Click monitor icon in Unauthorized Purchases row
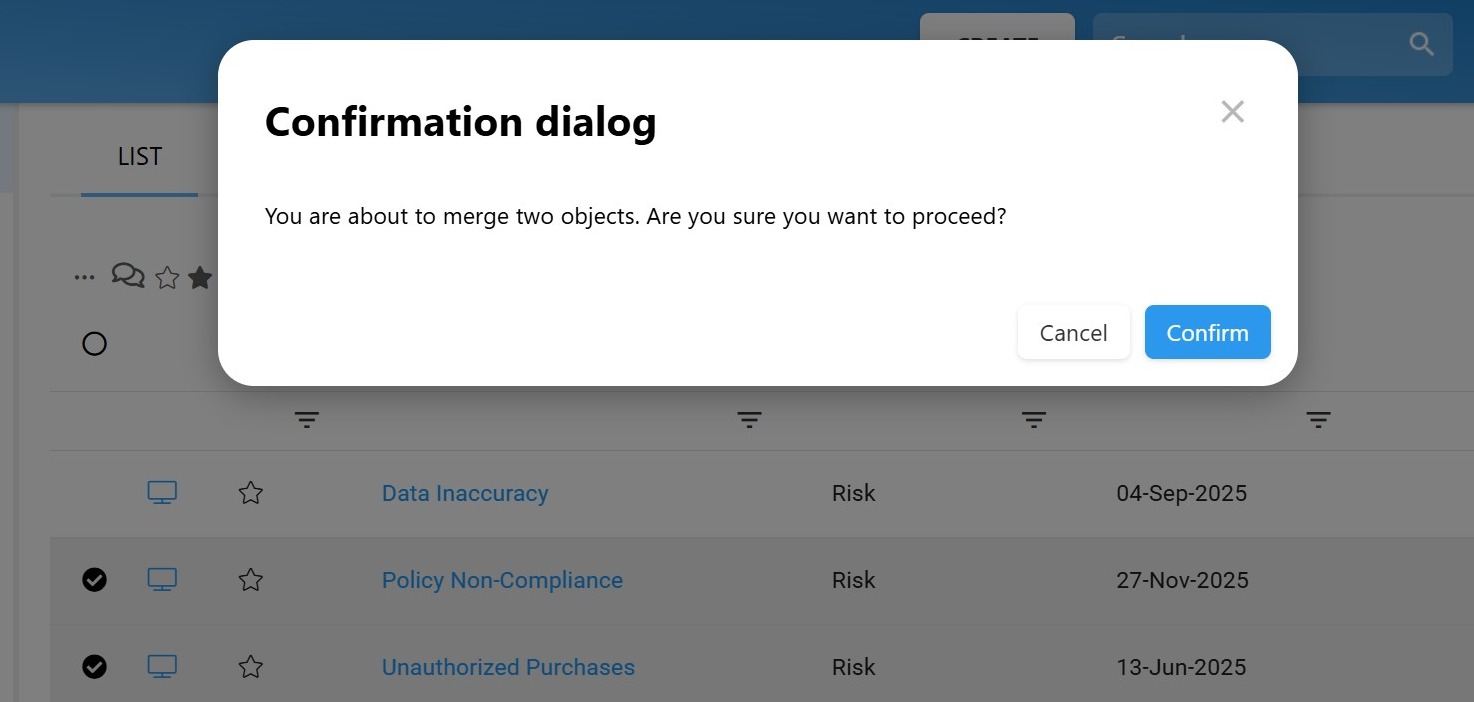1474x702 pixels. point(162,667)
